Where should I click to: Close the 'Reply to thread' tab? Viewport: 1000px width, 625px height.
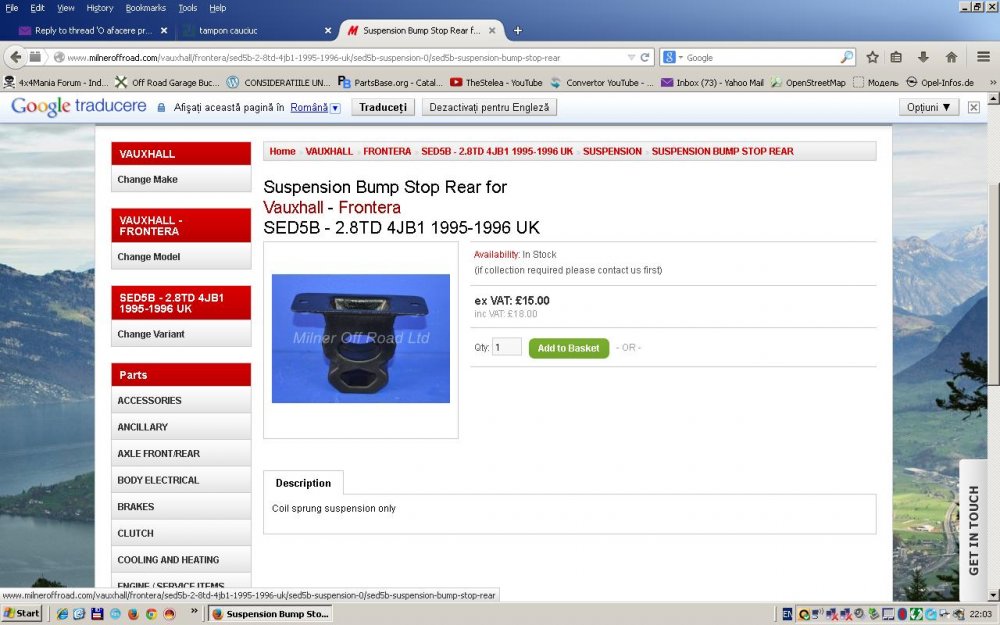click(x=164, y=31)
